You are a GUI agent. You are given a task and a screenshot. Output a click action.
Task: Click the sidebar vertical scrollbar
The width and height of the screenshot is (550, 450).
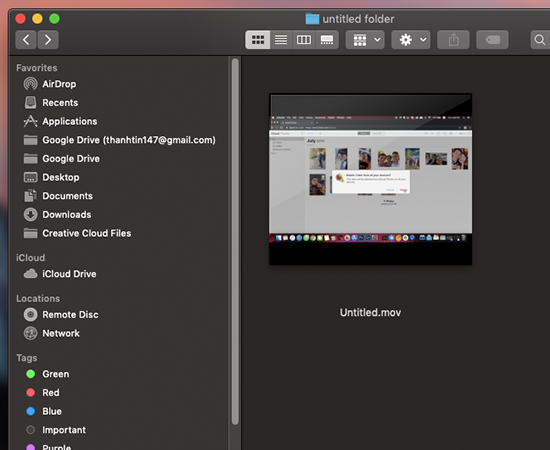coord(235,242)
